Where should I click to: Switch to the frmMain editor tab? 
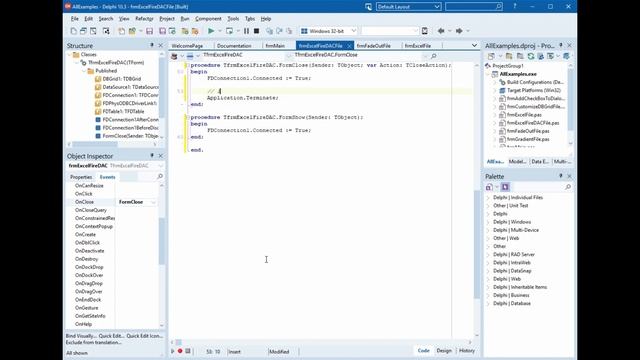pyautogui.click(x=275, y=46)
